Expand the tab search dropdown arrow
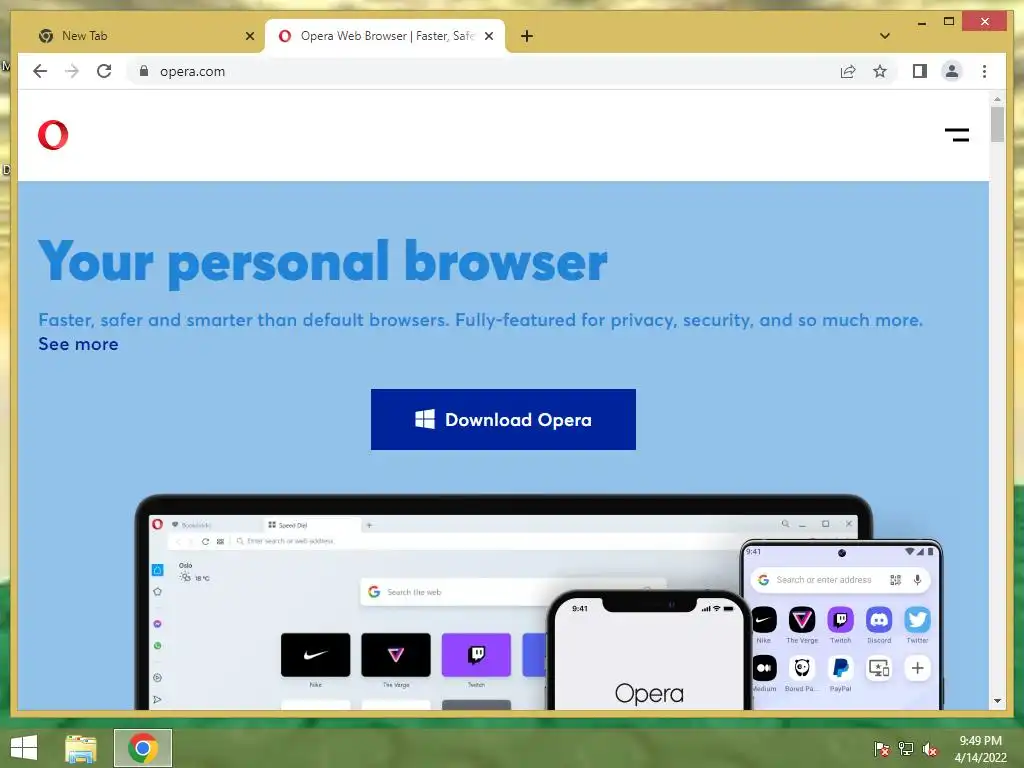Image resolution: width=1024 pixels, height=768 pixels. click(884, 36)
